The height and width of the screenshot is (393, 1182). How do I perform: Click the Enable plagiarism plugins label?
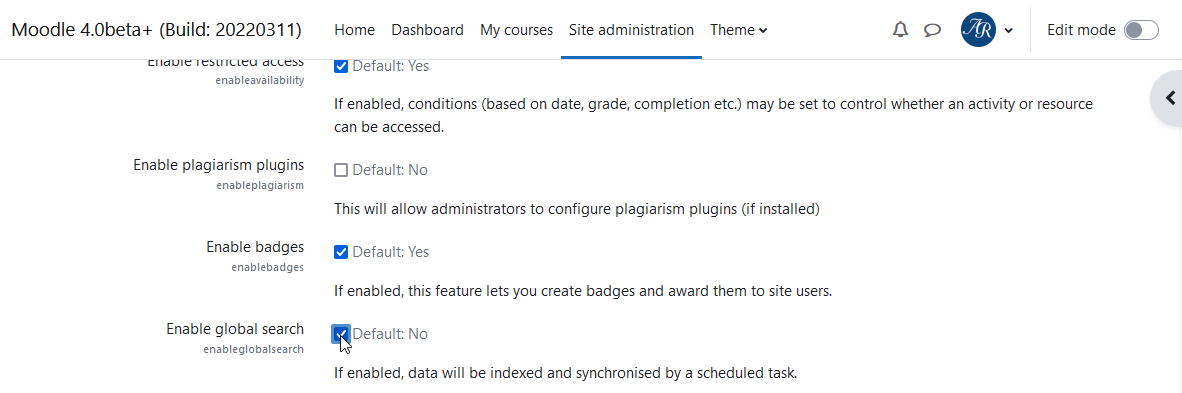pyautogui.click(x=219, y=164)
